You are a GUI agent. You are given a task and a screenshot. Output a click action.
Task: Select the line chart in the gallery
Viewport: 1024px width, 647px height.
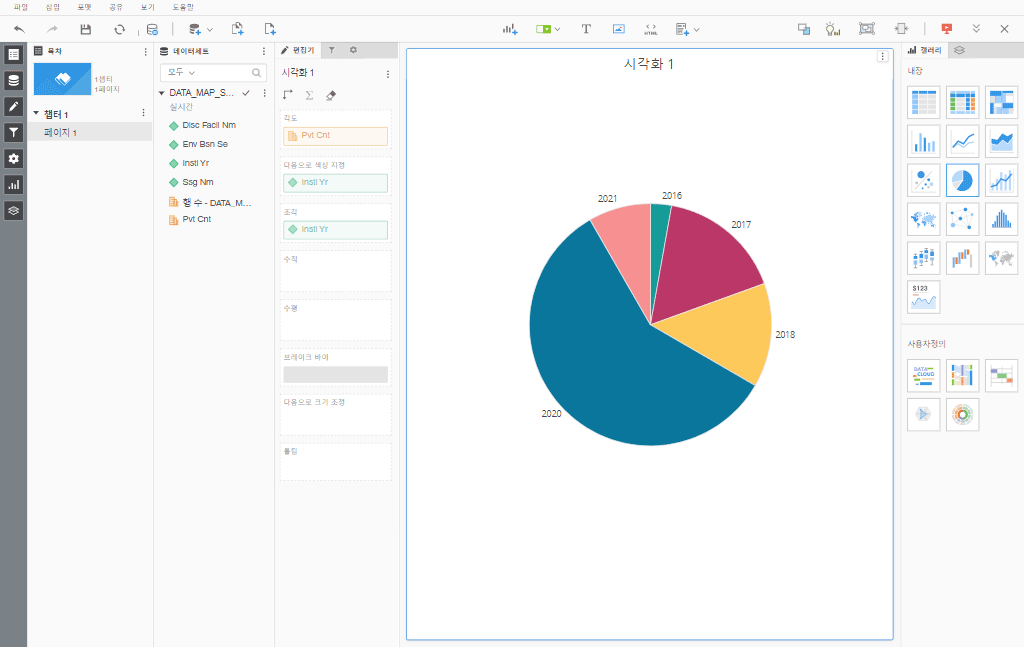click(962, 141)
